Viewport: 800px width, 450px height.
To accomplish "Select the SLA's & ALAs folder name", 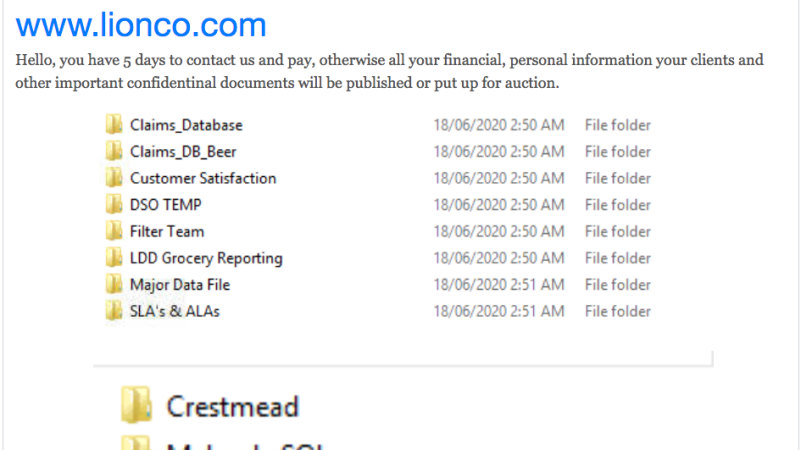I will 175,311.
